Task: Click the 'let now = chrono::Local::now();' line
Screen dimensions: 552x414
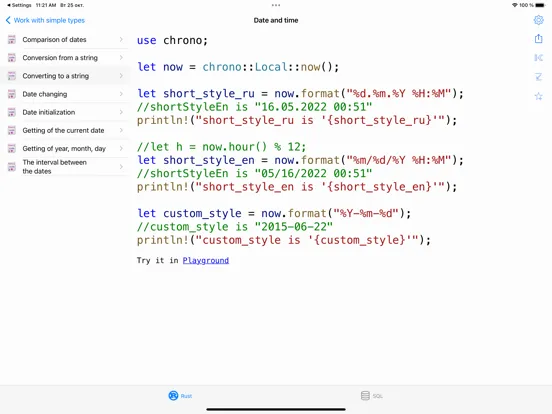Action: coord(238,67)
